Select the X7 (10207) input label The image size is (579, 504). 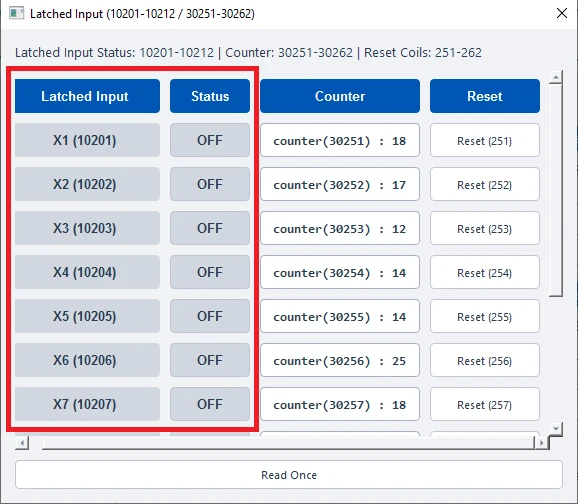pyautogui.click(x=88, y=404)
